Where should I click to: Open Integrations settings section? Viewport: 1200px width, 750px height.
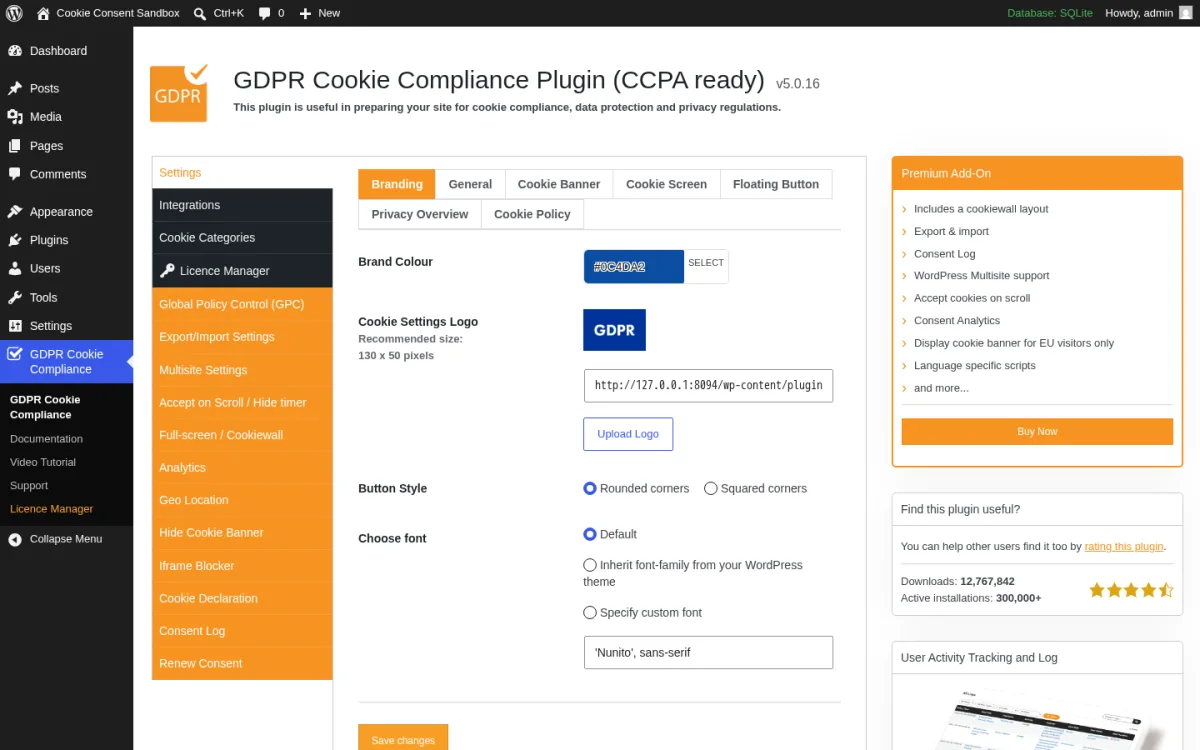coord(242,205)
